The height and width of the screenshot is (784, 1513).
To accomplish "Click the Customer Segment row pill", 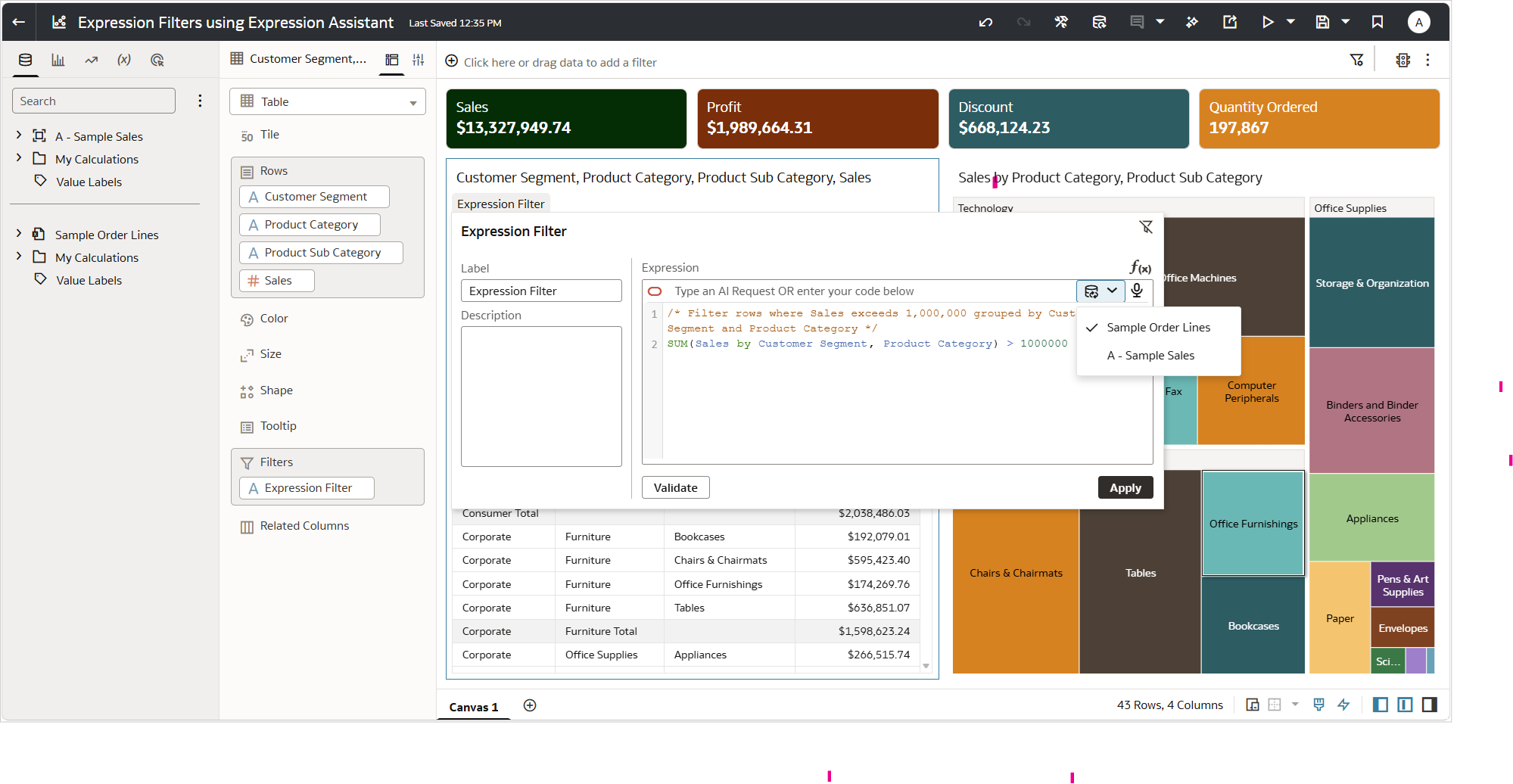I will click(314, 196).
